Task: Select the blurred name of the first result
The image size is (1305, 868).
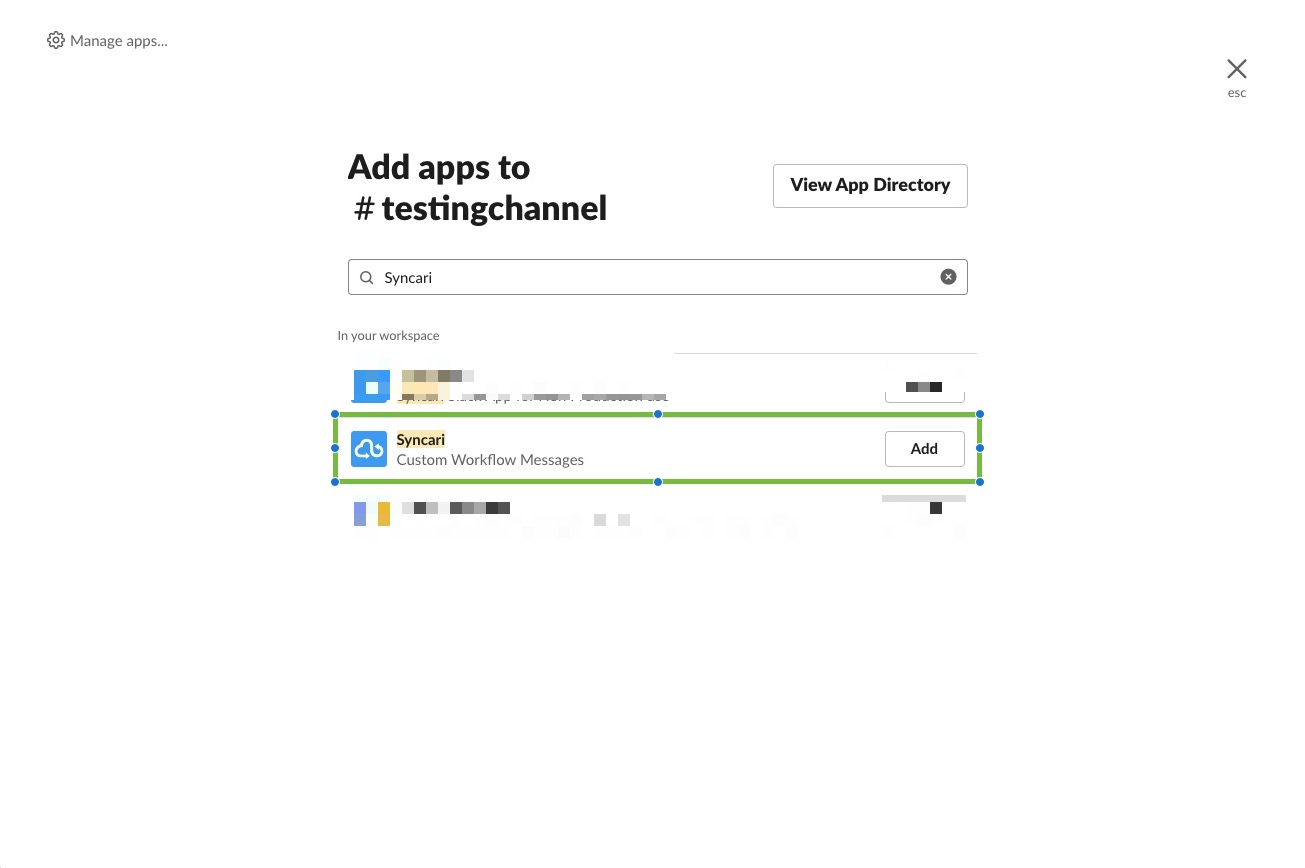Action: (x=437, y=376)
